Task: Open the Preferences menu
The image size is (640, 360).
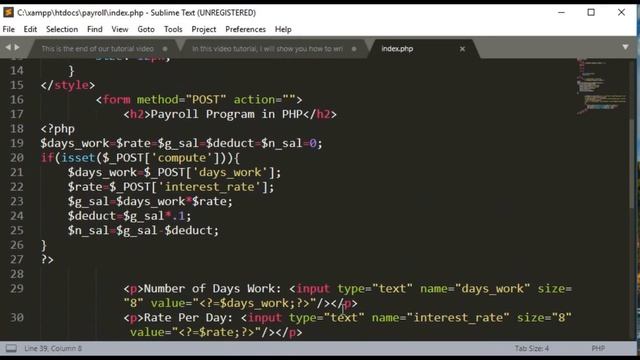Action: click(245, 29)
